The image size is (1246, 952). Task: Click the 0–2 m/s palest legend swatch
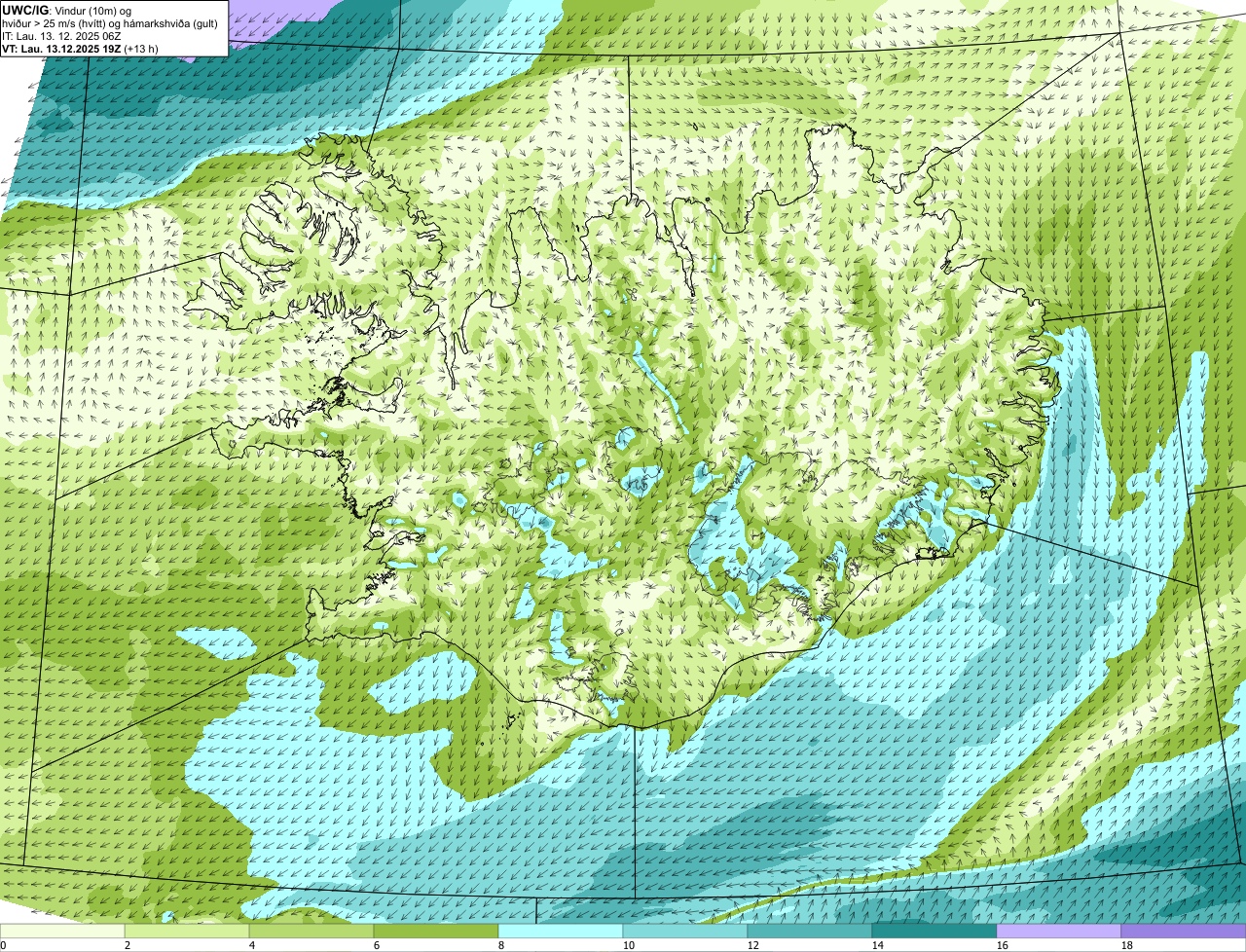tap(62, 931)
